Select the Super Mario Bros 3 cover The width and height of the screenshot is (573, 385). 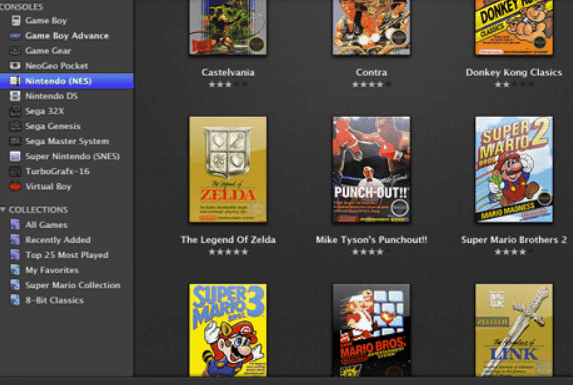[x=228, y=330]
